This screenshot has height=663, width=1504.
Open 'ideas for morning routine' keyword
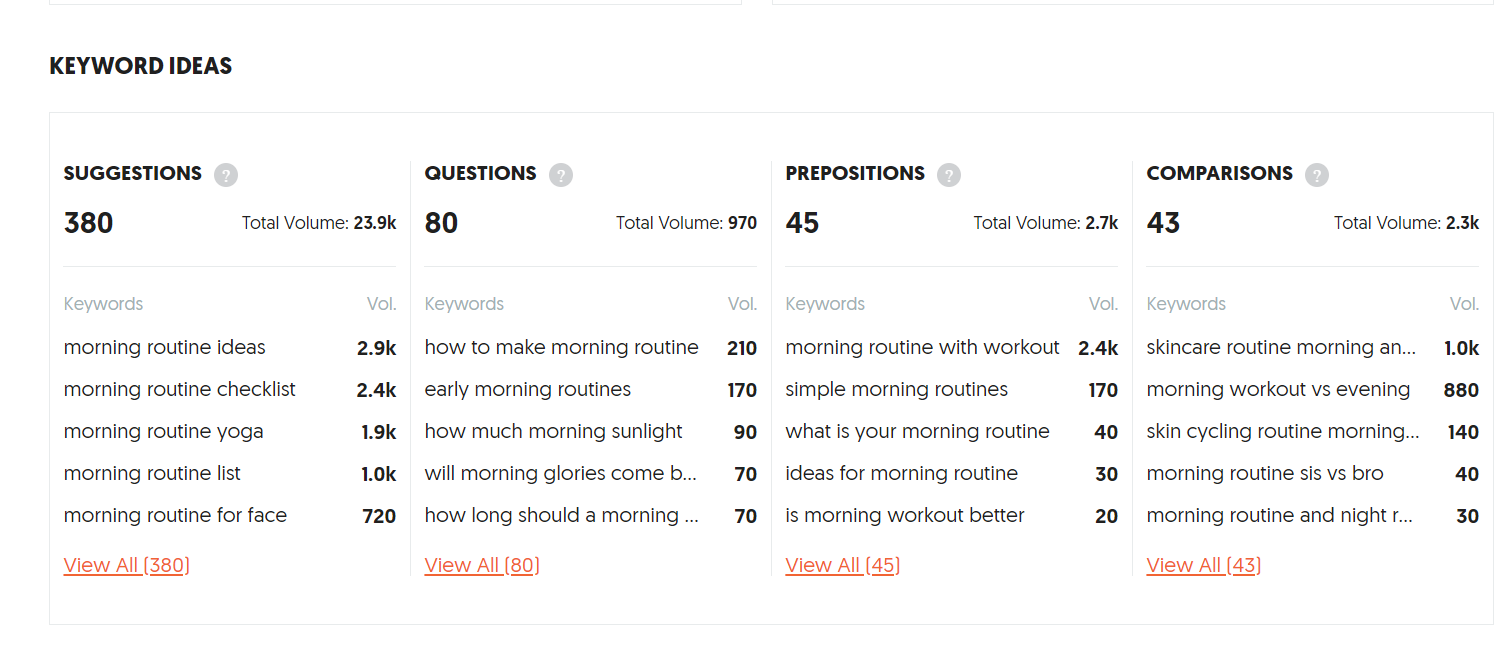pos(902,474)
